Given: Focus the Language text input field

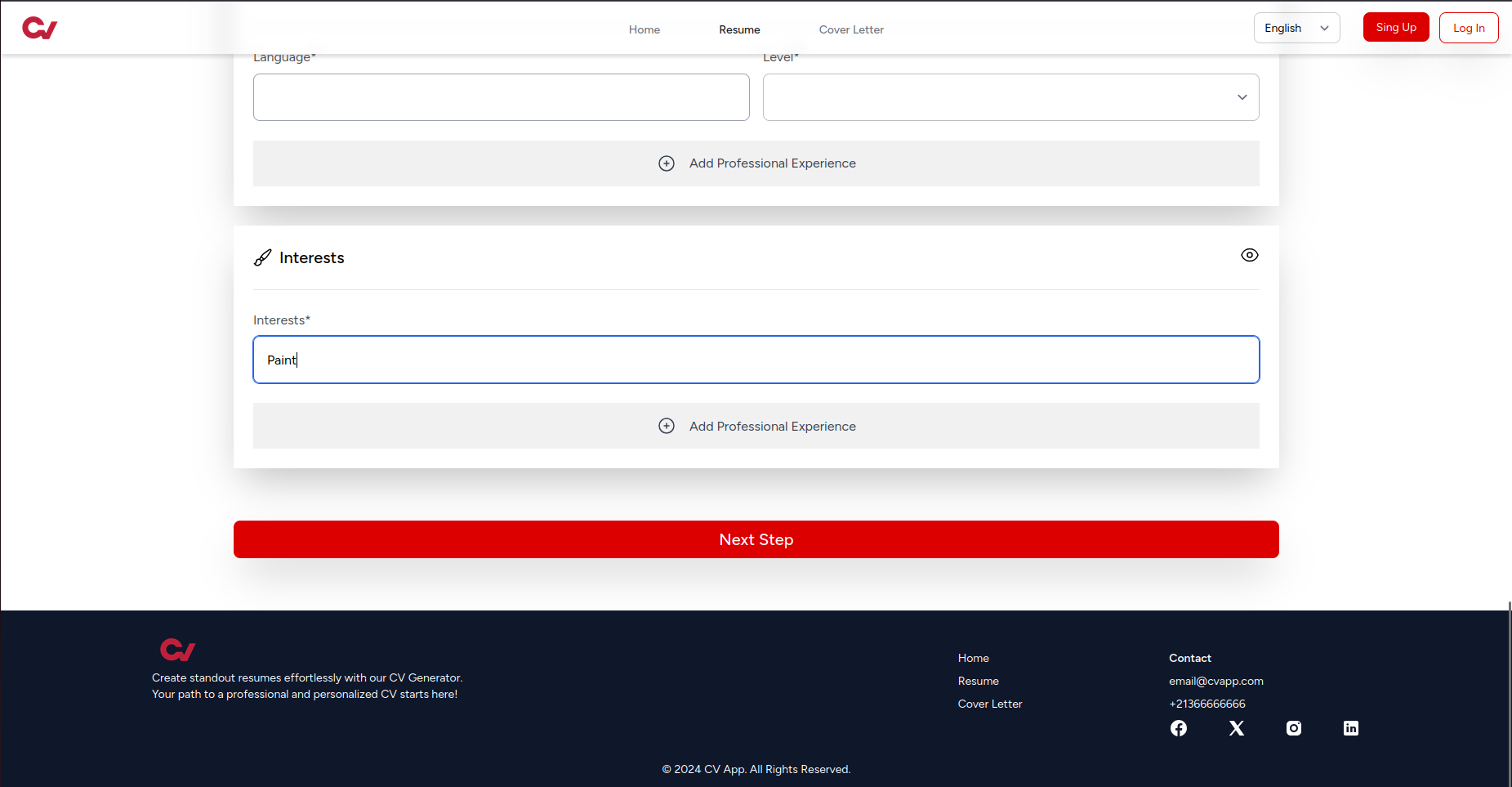Looking at the screenshot, I should (x=501, y=97).
